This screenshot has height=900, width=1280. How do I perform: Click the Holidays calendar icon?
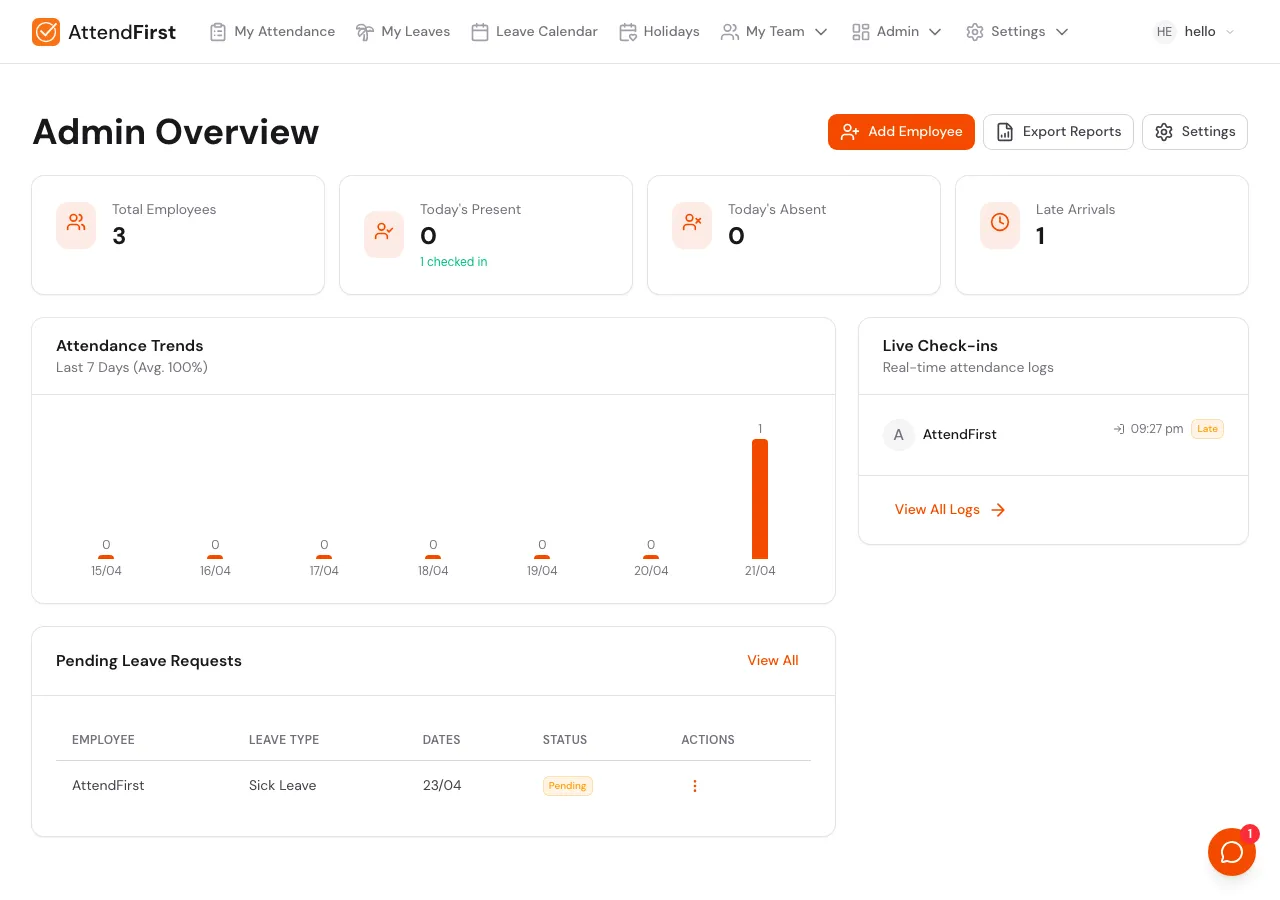(628, 31)
